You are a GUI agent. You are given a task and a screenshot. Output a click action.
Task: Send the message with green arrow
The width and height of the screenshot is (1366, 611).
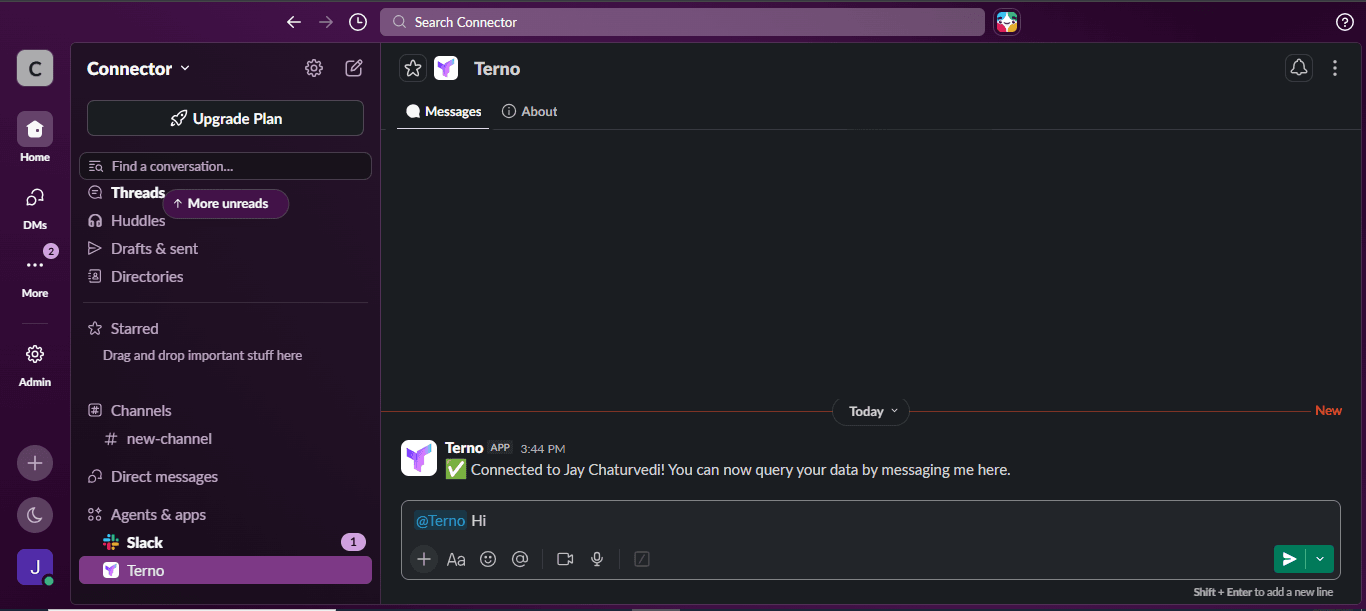(x=1290, y=559)
